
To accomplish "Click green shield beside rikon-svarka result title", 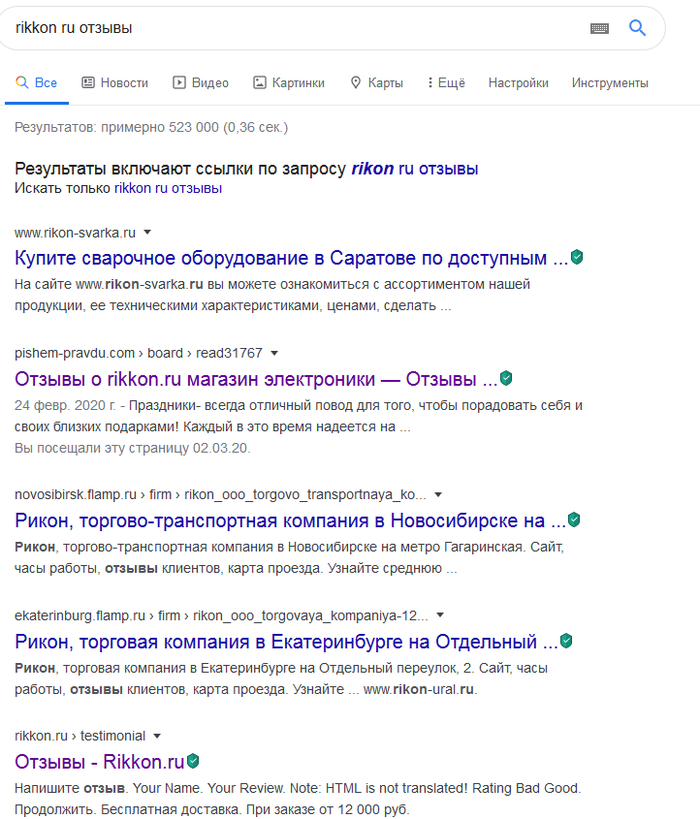I will 577,257.
